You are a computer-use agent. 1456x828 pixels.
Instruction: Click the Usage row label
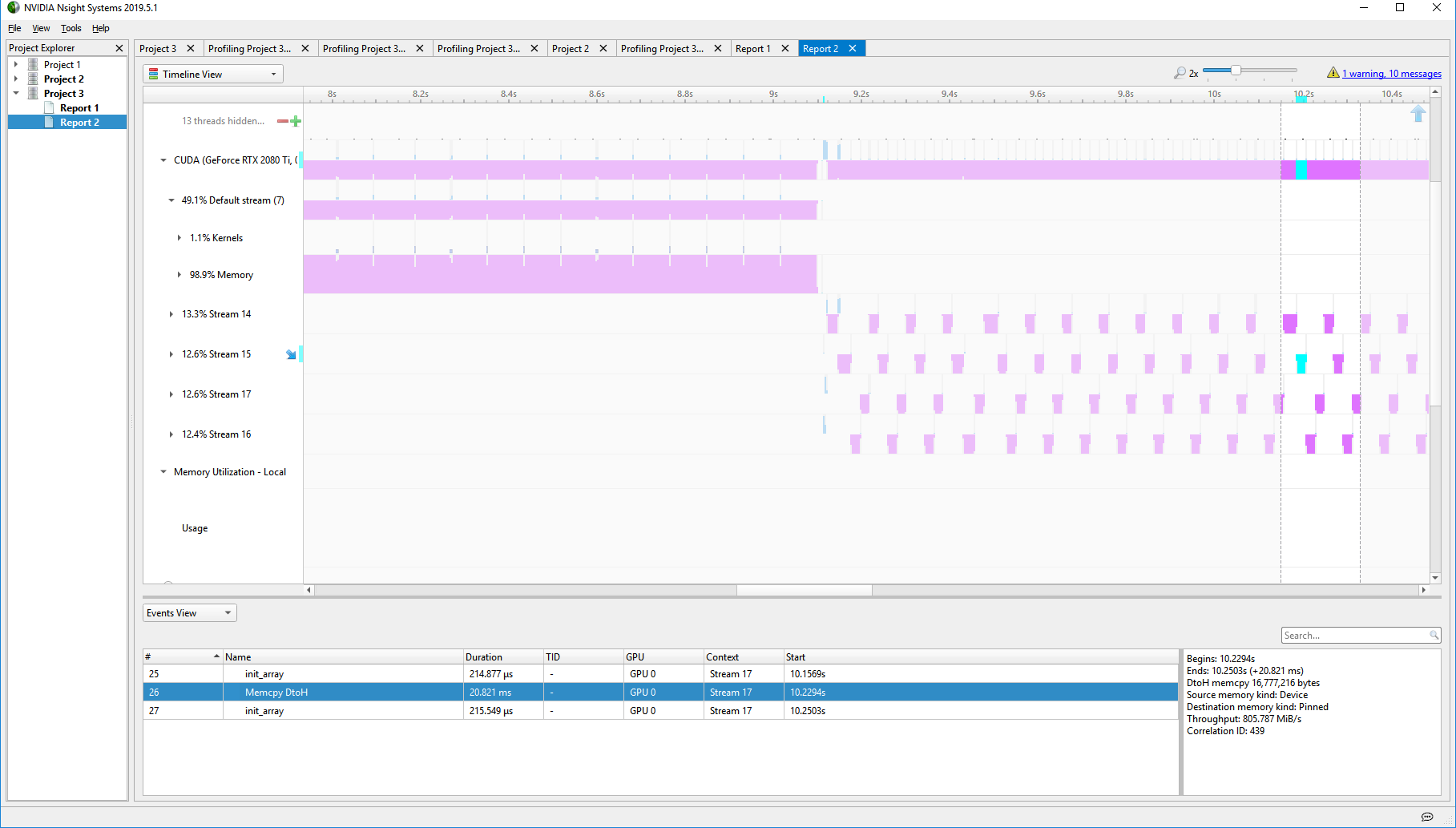(195, 528)
